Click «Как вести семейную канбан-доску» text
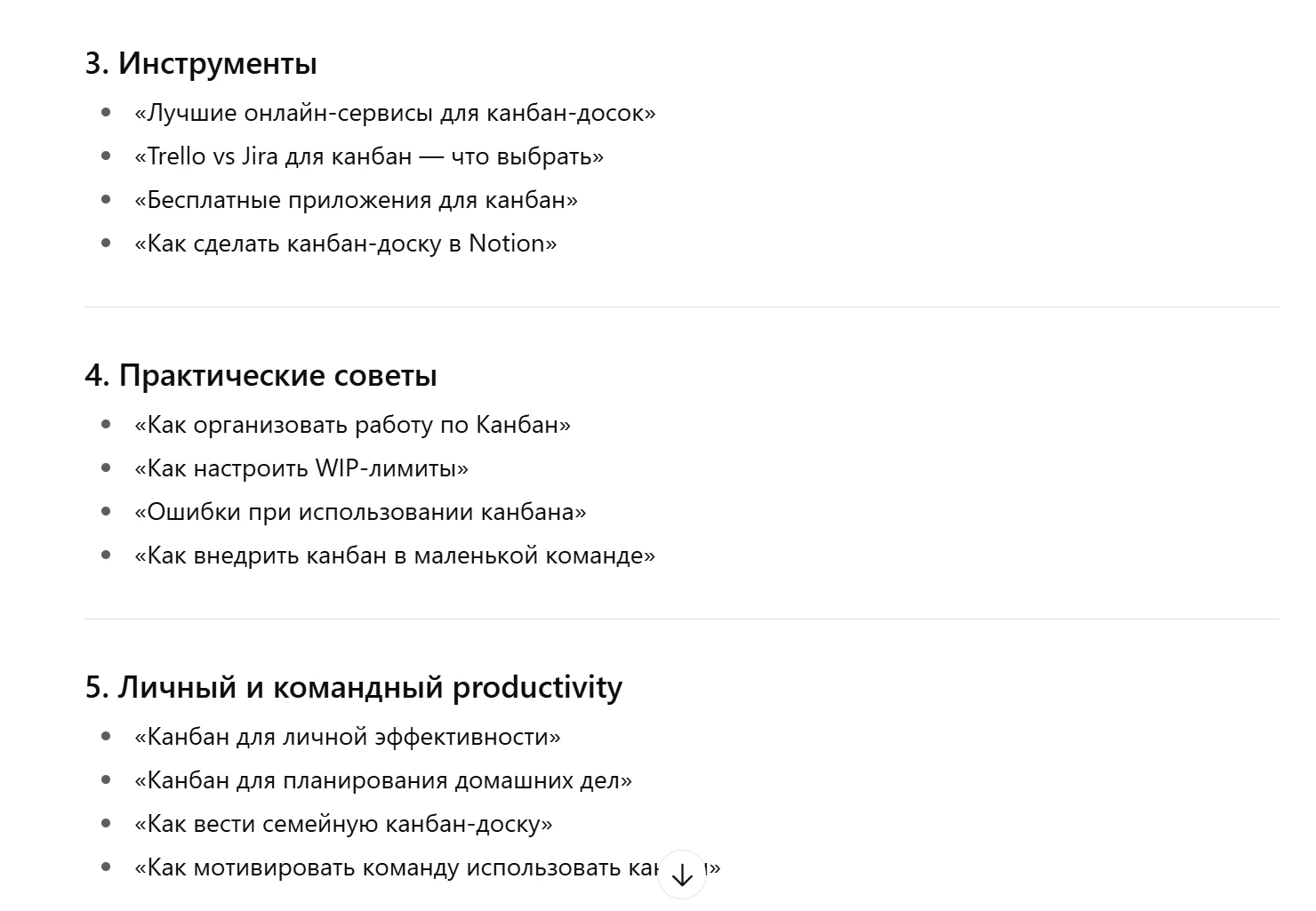 342,824
